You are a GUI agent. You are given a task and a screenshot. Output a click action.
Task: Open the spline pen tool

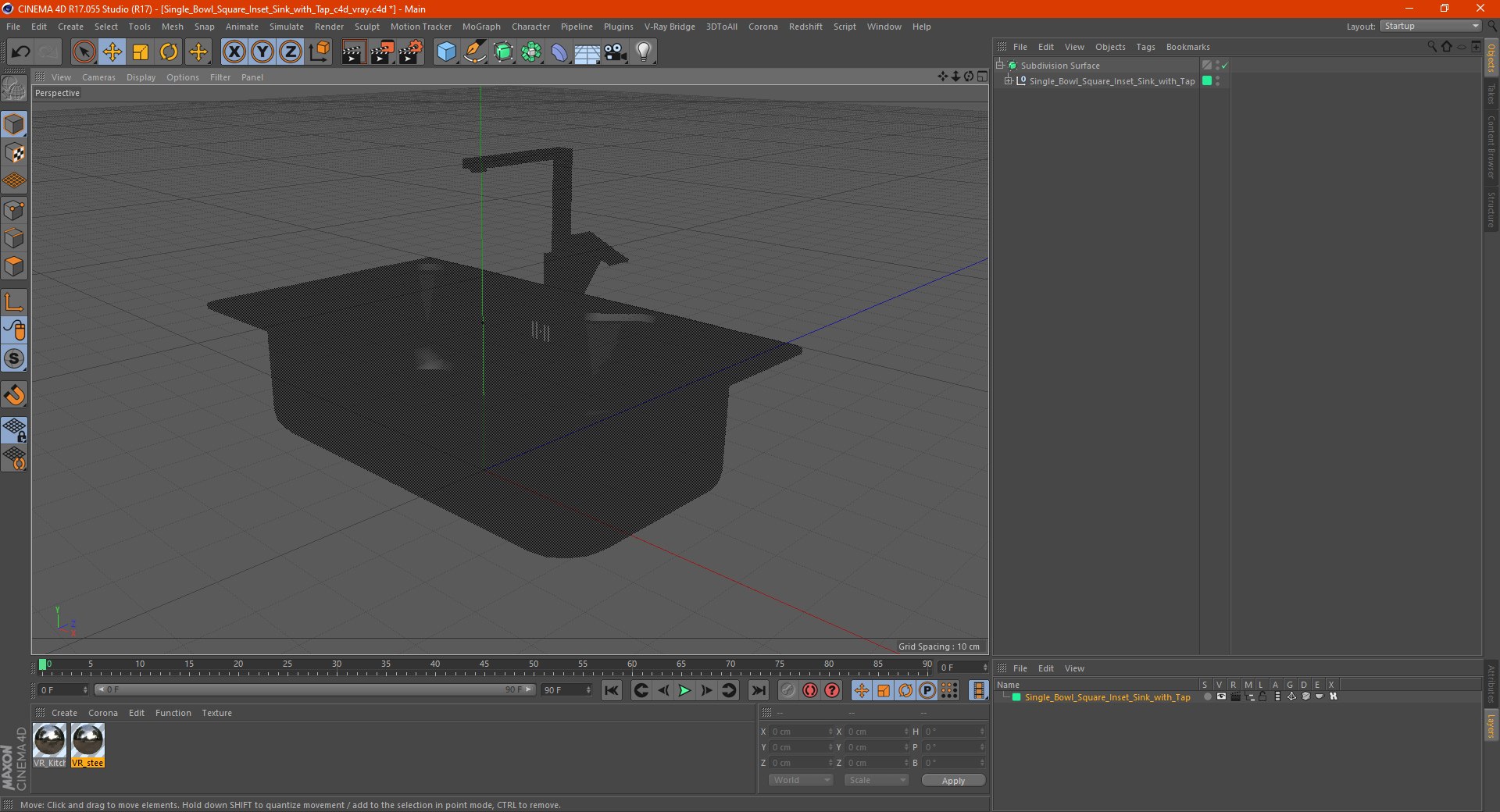pos(474,52)
